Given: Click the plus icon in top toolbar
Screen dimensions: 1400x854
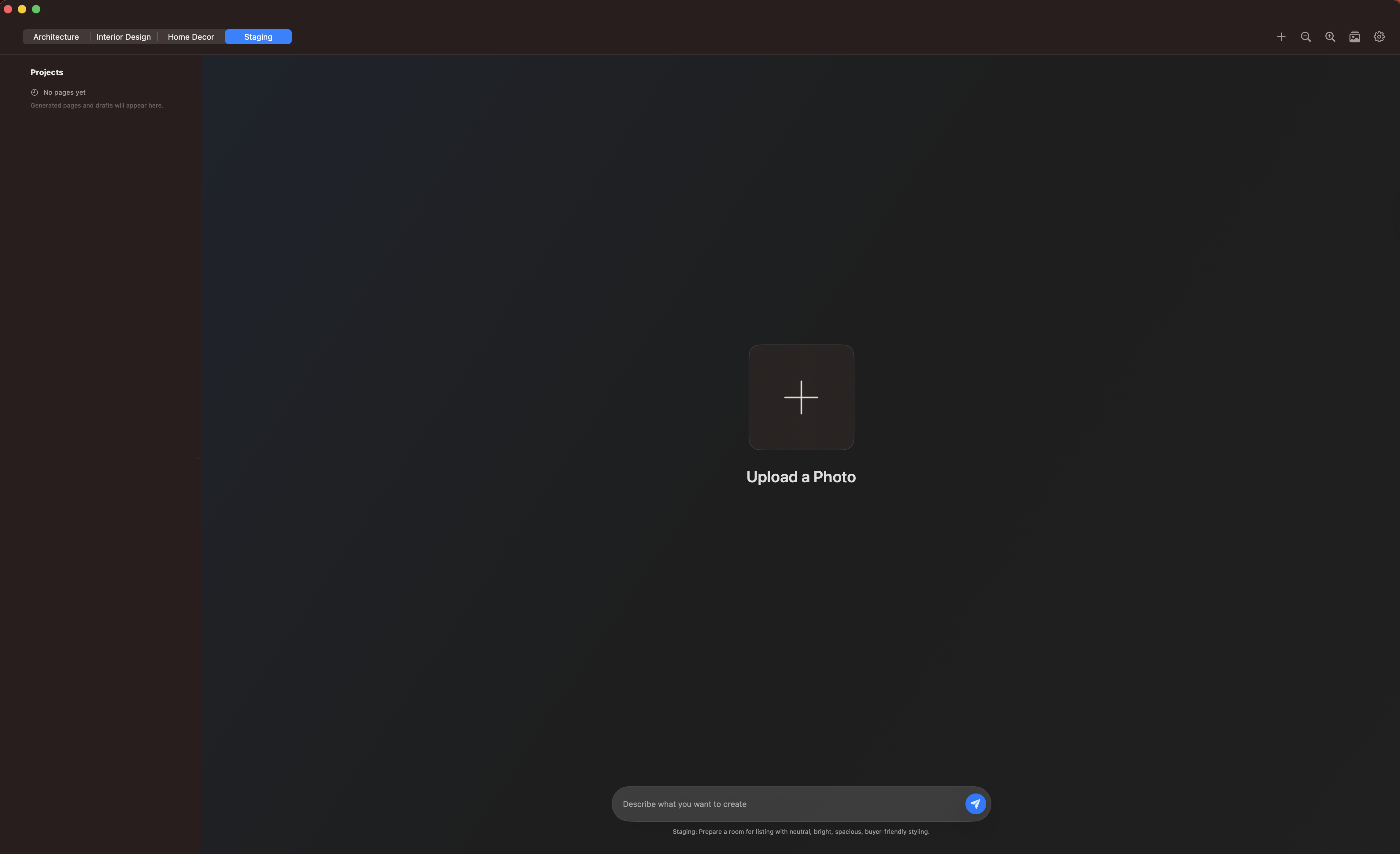Looking at the screenshot, I should tap(1281, 37).
